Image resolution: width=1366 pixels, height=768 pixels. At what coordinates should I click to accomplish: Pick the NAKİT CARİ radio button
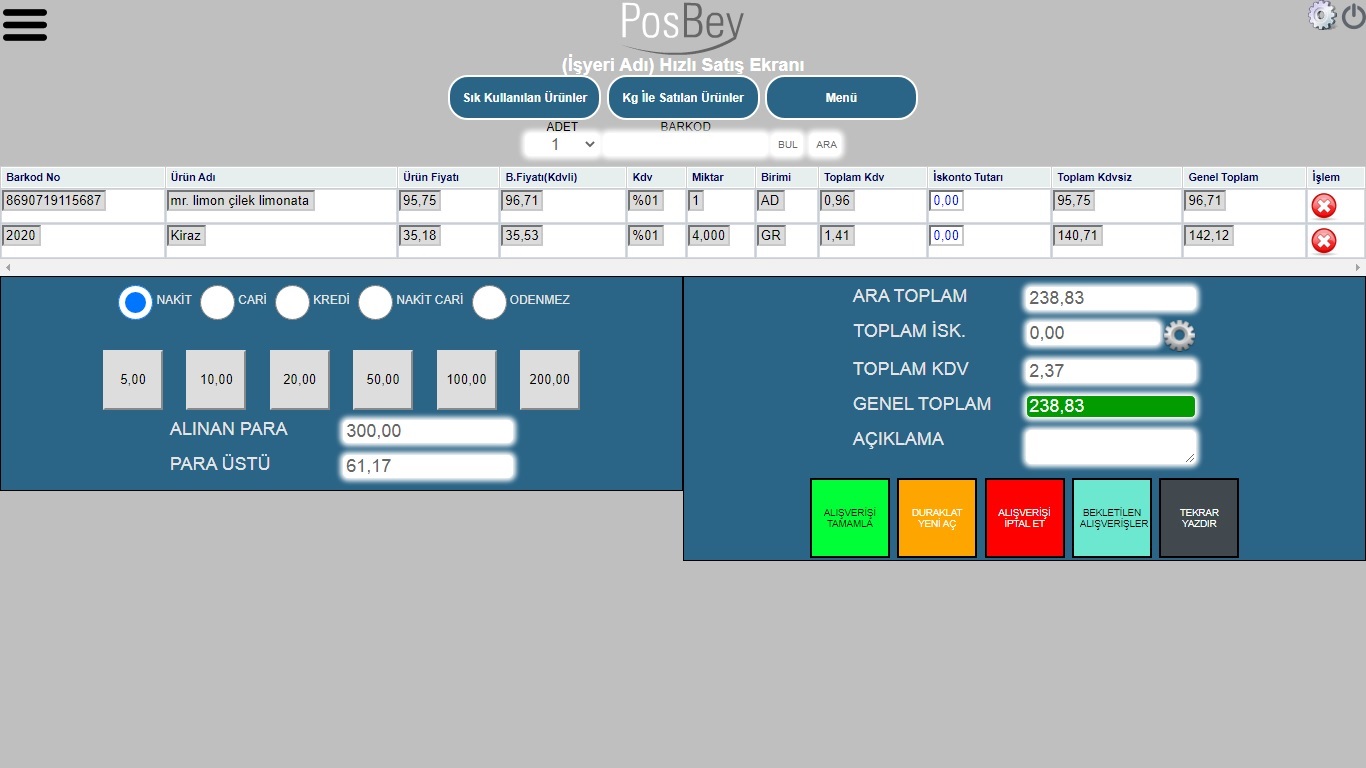tap(375, 302)
